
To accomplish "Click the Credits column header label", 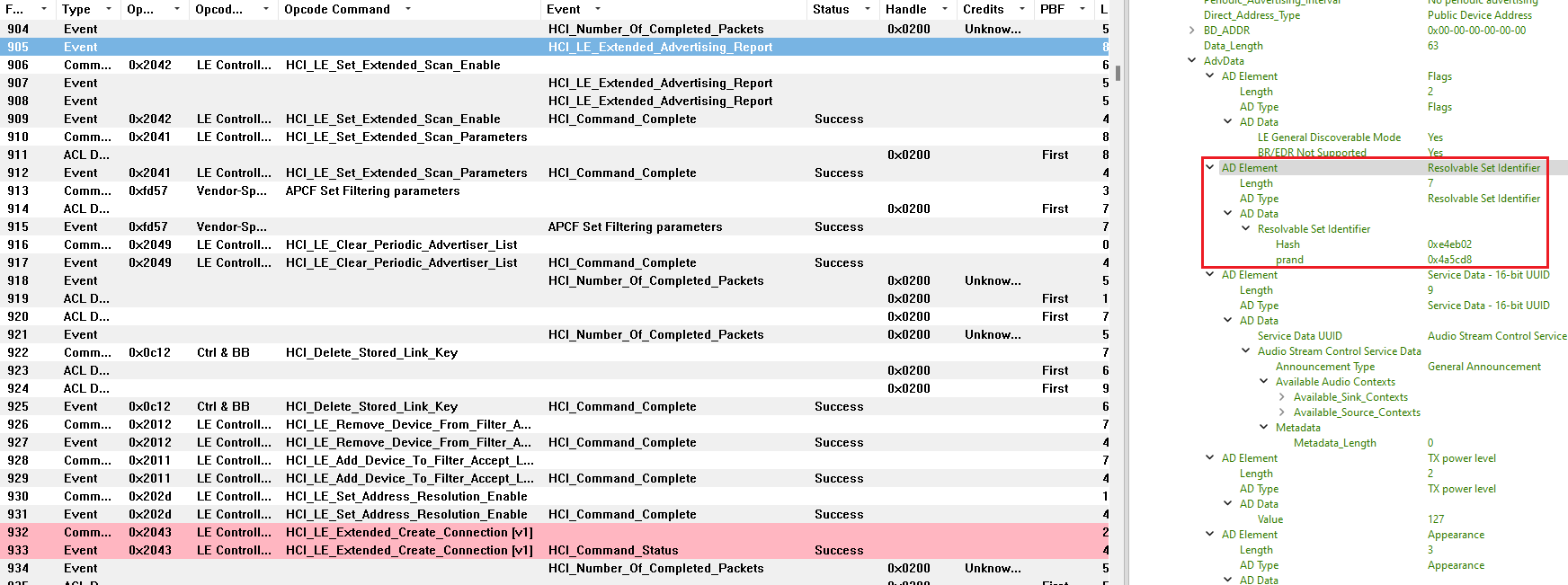I will 983,9.
